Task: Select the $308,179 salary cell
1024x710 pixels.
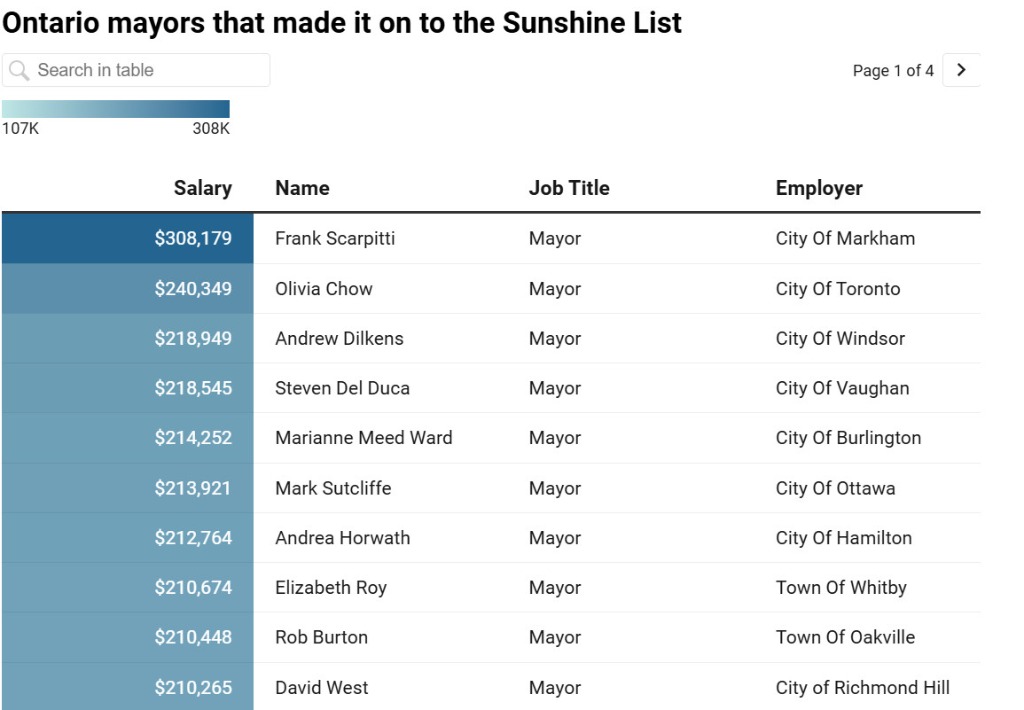Action: [x=193, y=238]
